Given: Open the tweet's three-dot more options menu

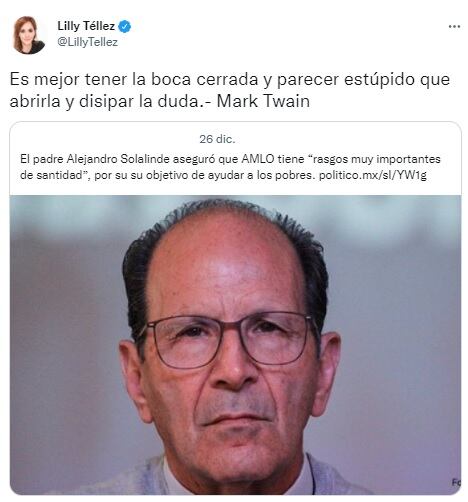Looking at the screenshot, I should tap(454, 27).
